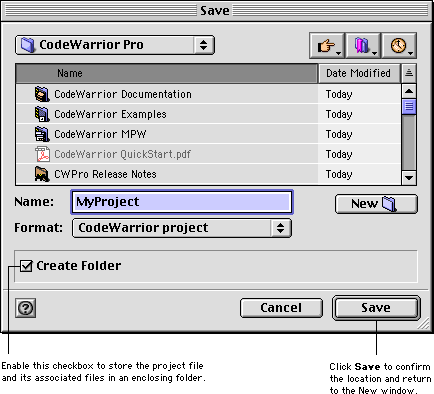Click folder icon in CodeWarrior Pro popup
The image size is (434, 394).
tap(28, 45)
